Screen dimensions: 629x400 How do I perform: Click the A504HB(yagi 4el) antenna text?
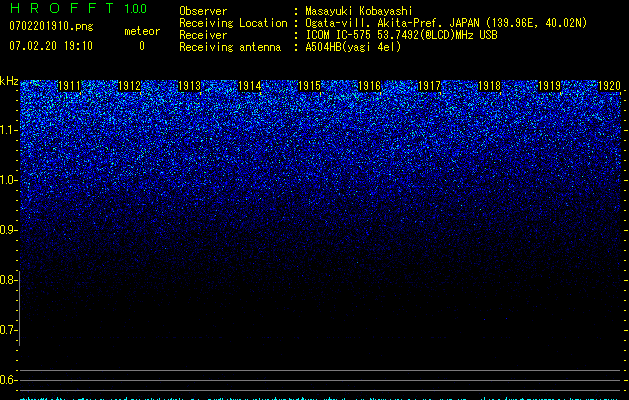[x=353, y=47]
